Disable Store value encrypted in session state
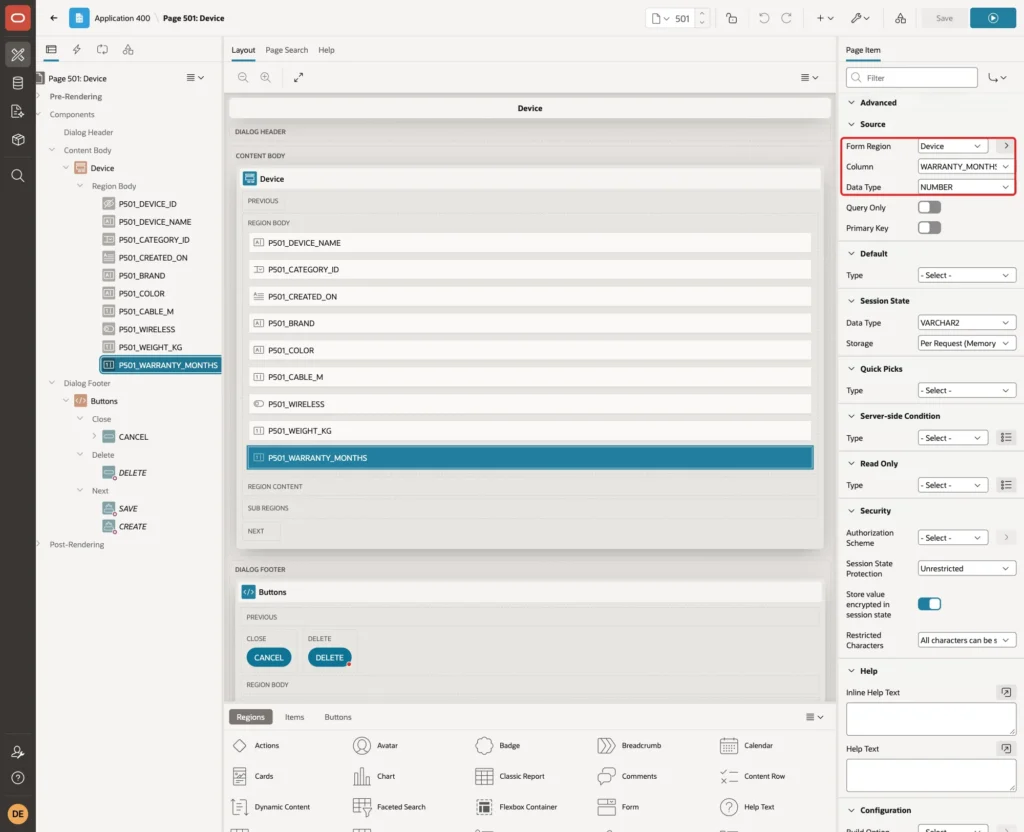1024x832 pixels. (x=929, y=604)
